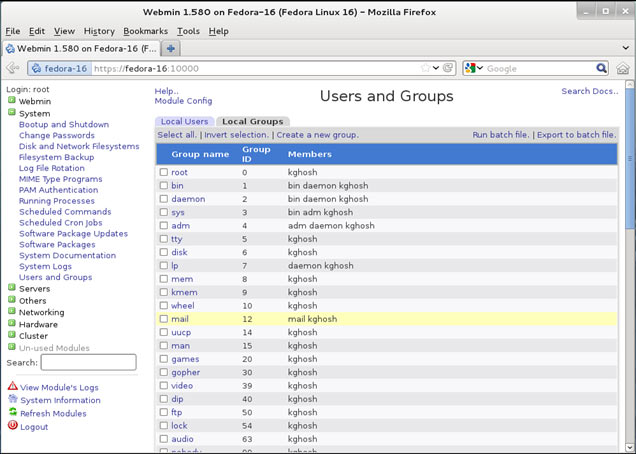The width and height of the screenshot is (636, 454).
Task: Click the Select all link
Action: (x=177, y=135)
